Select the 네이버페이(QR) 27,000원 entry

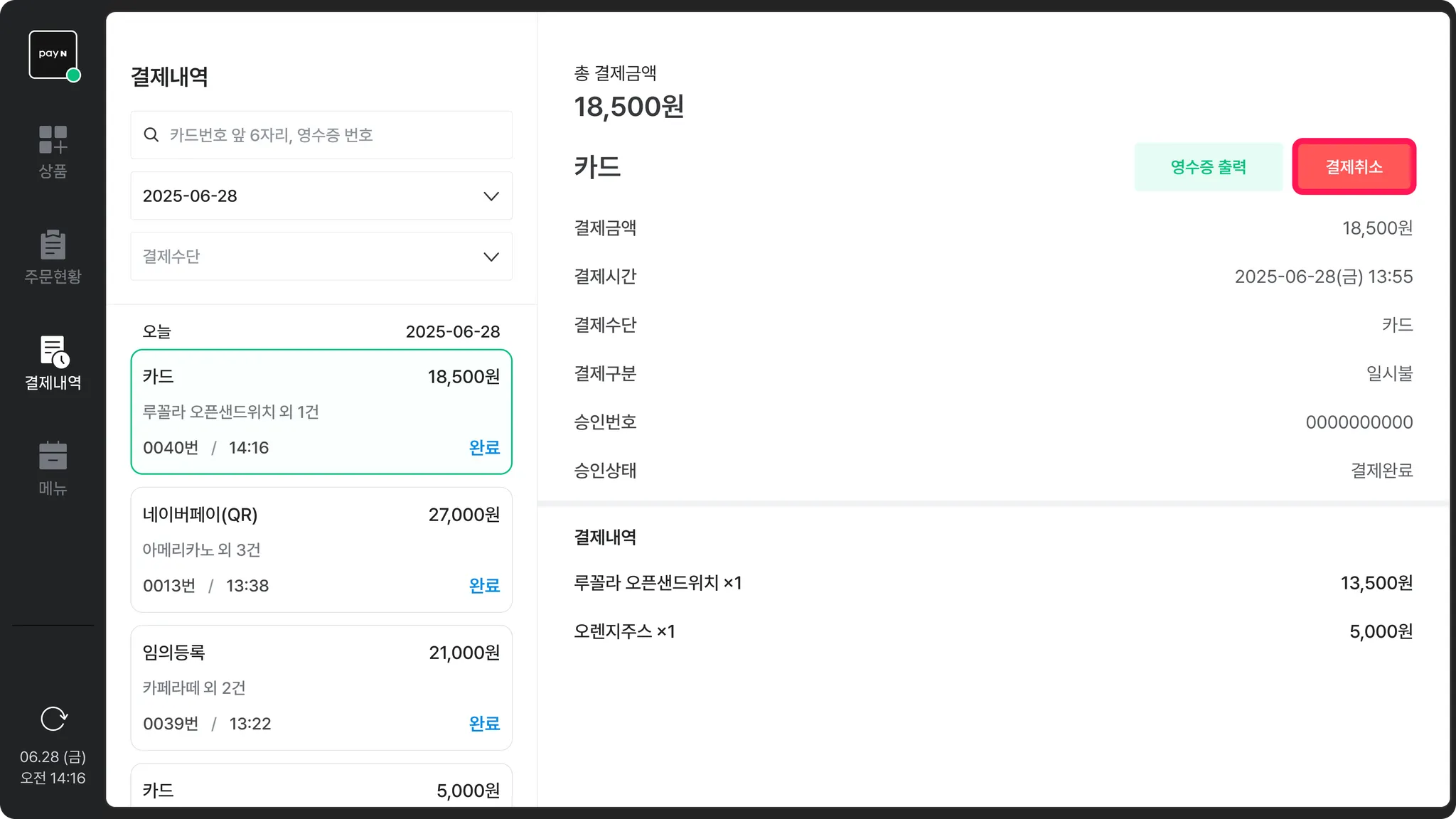click(x=321, y=550)
